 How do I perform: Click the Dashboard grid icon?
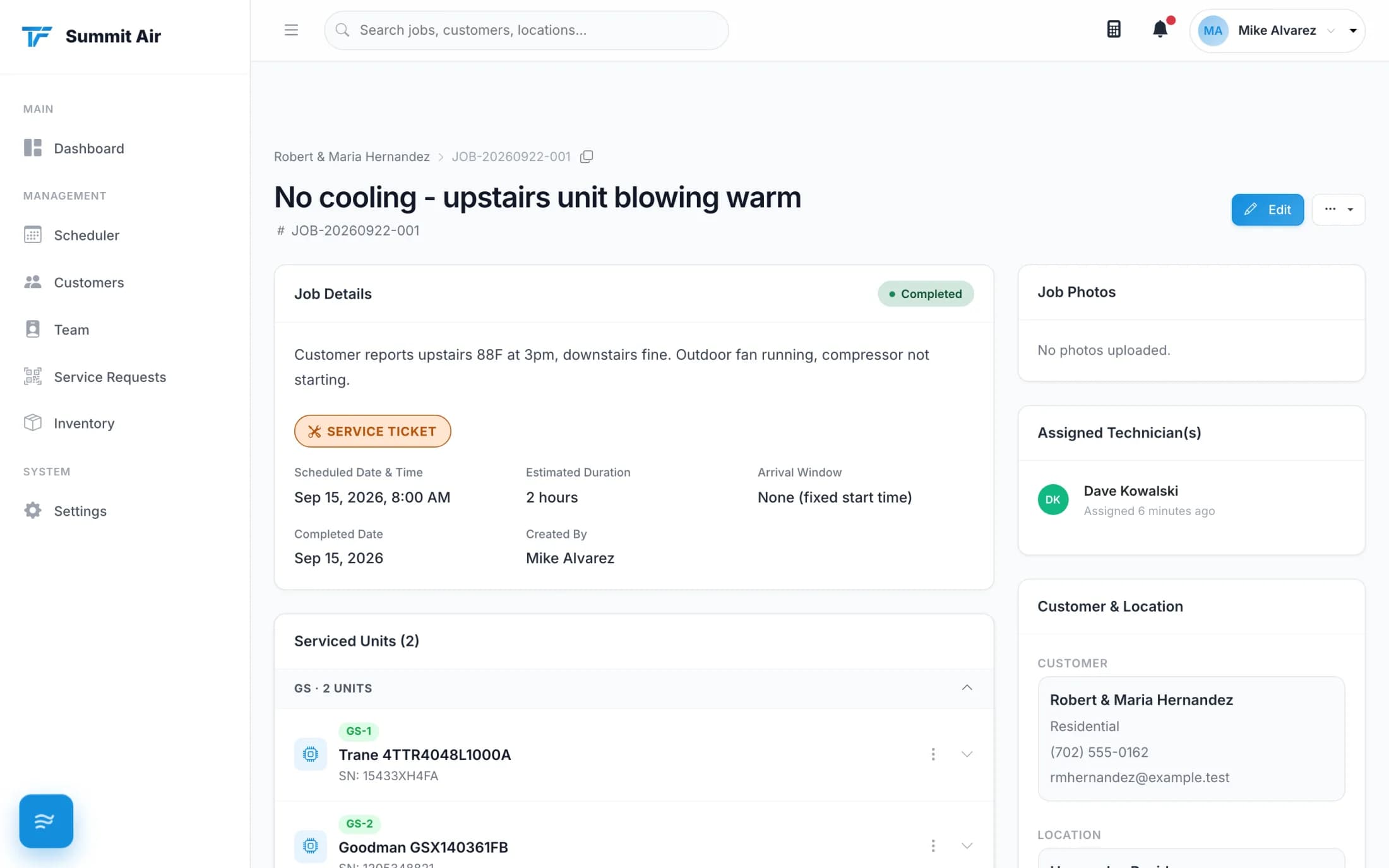33,148
